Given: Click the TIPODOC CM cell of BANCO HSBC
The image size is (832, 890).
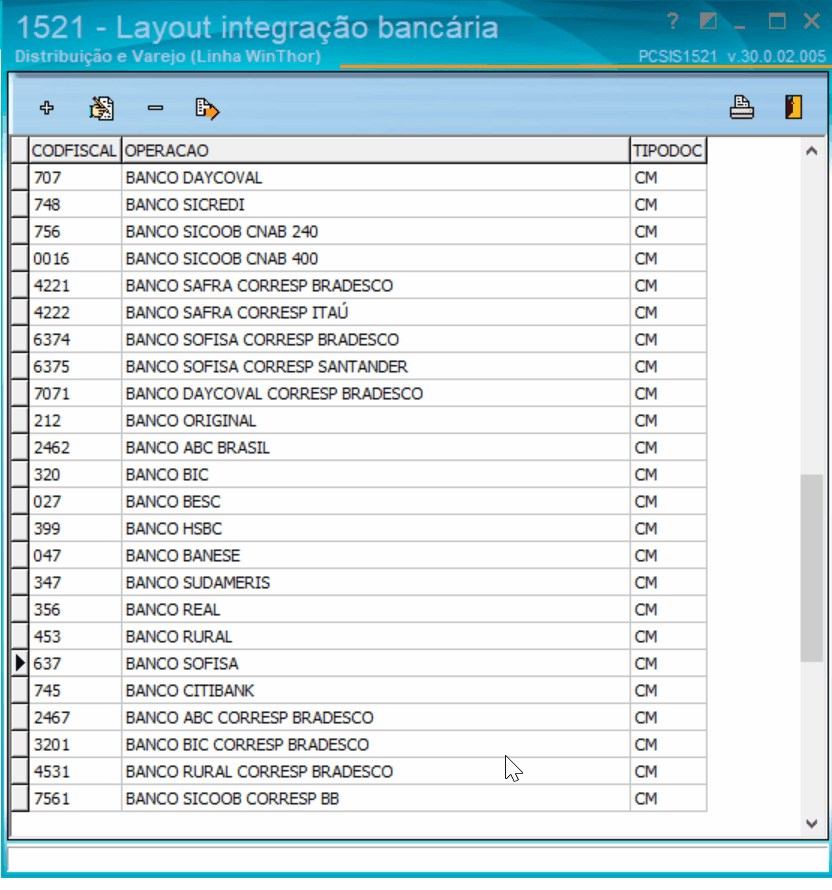Looking at the screenshot, I should [668, 528].
